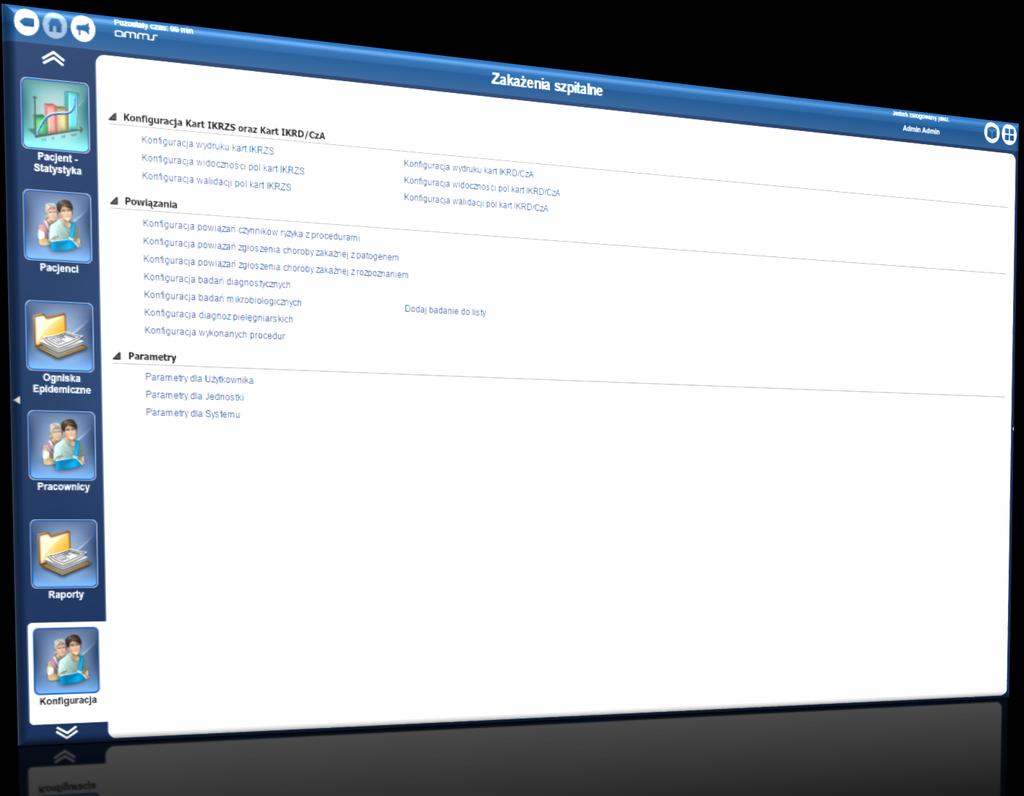Collapse the Powiązania section triangle

(x=114, y=201)
